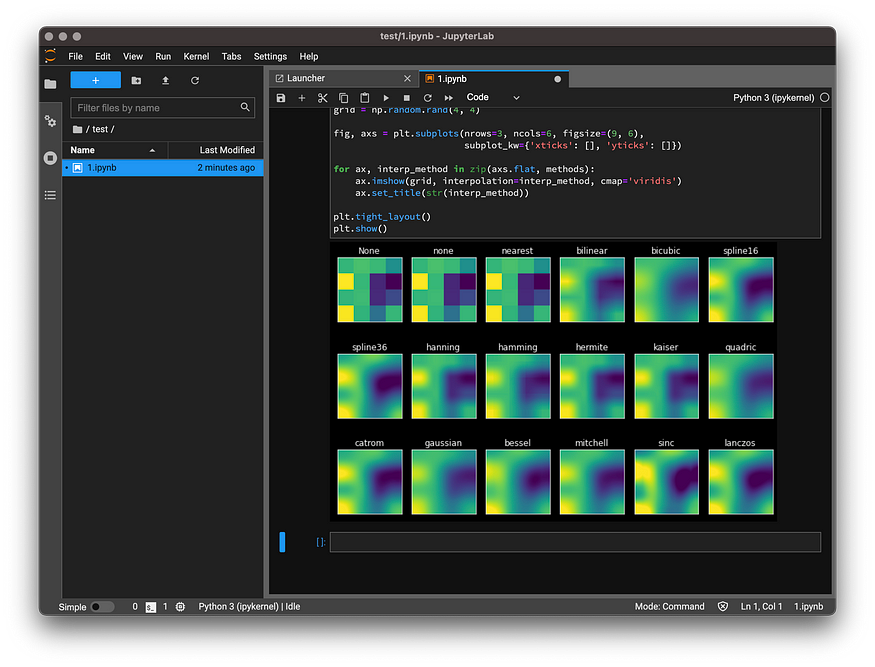Click the Ln 1, Col 1 status item
Viewport: 875px width, 667px height.
point(761,607)
